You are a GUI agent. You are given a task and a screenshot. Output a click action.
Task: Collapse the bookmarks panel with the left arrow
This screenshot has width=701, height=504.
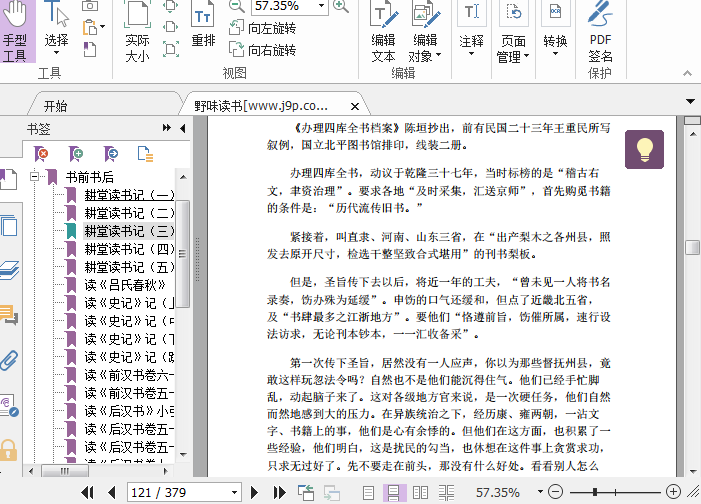183,128
